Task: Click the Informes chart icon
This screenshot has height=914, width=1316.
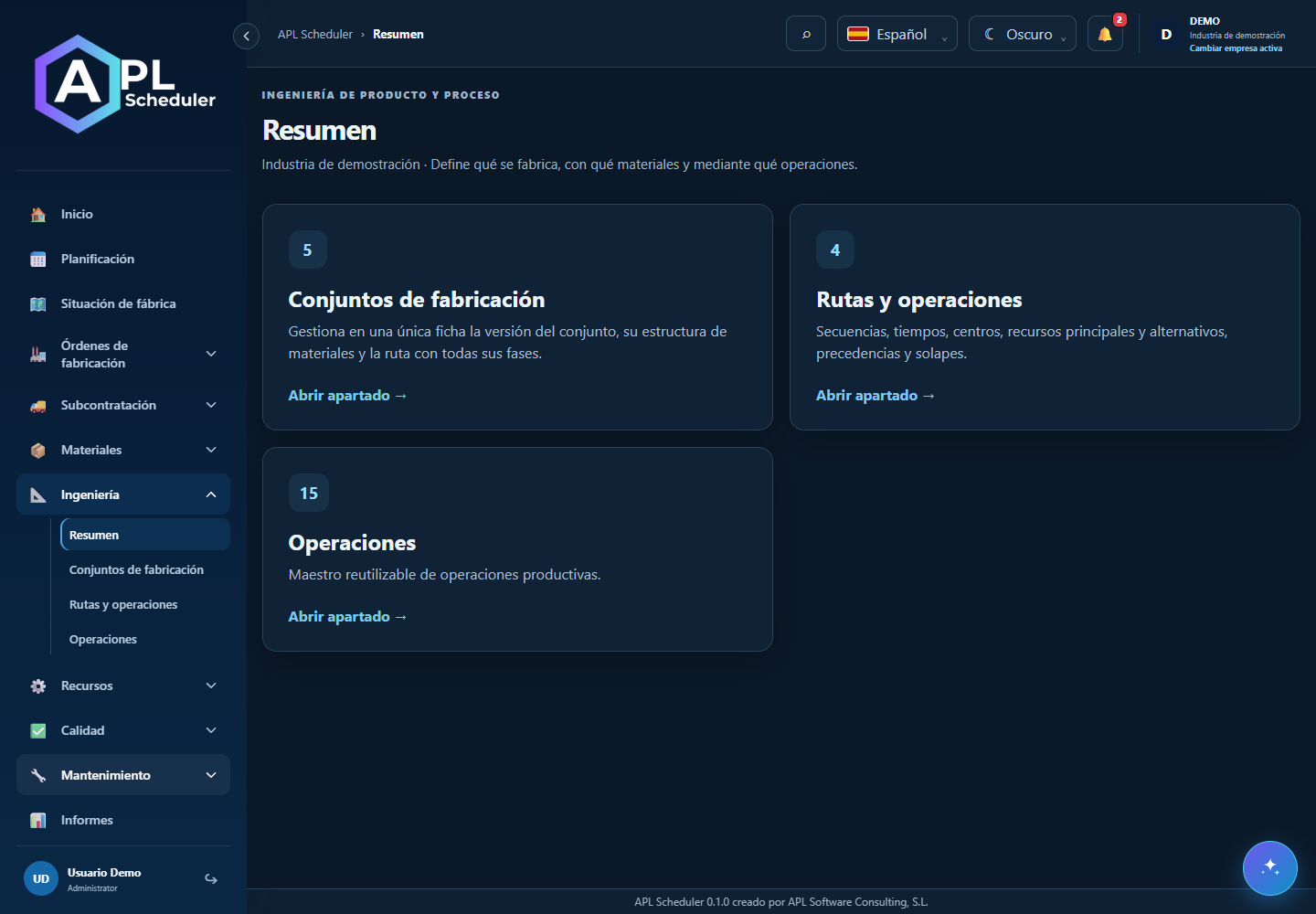Action: pyautogui.click(x=37, y=821)
